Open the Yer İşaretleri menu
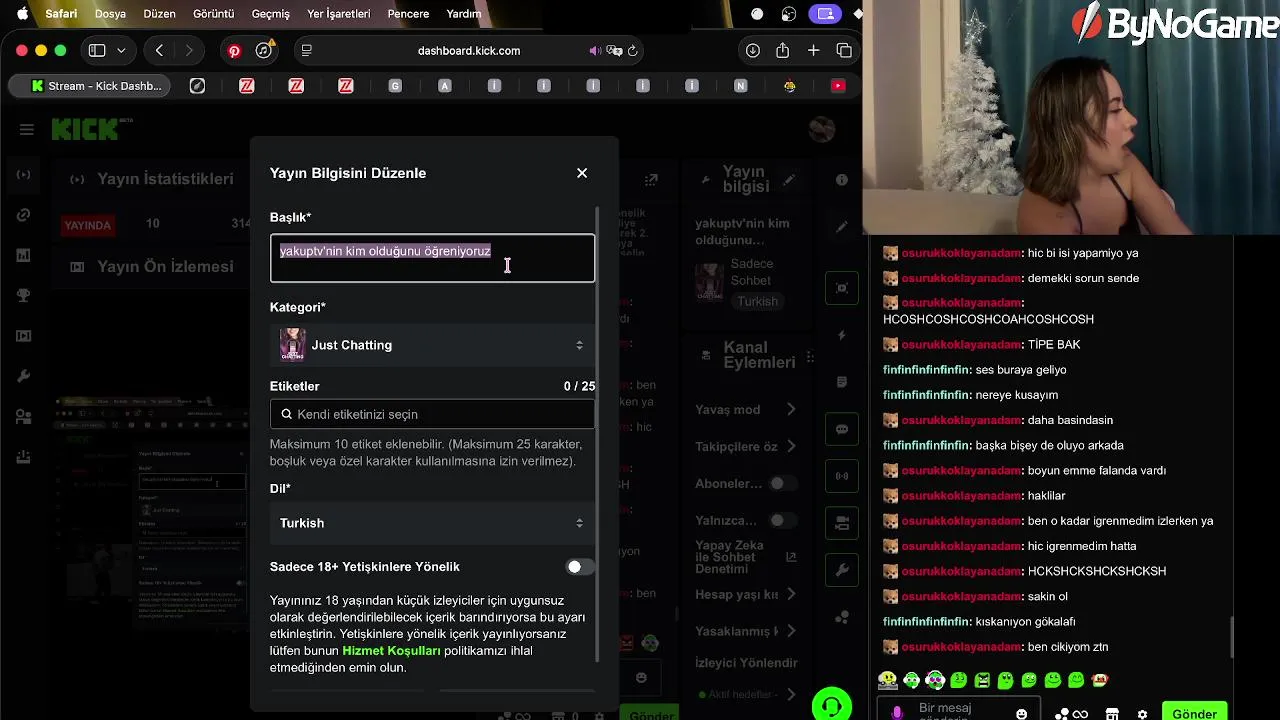1280x720 pixels. point(338,14)
